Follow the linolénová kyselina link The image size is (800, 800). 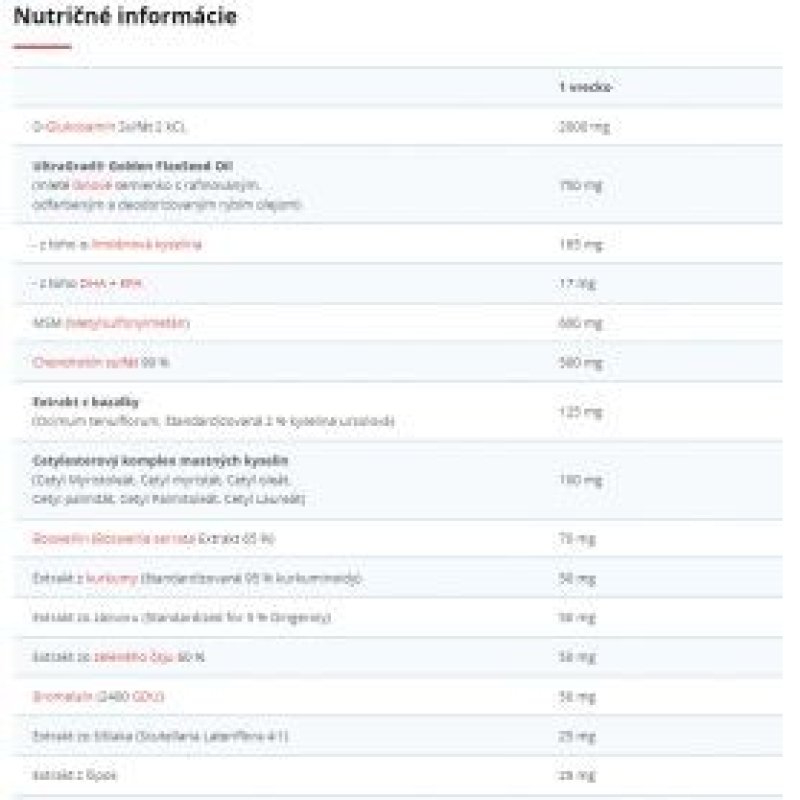(148, 245)
